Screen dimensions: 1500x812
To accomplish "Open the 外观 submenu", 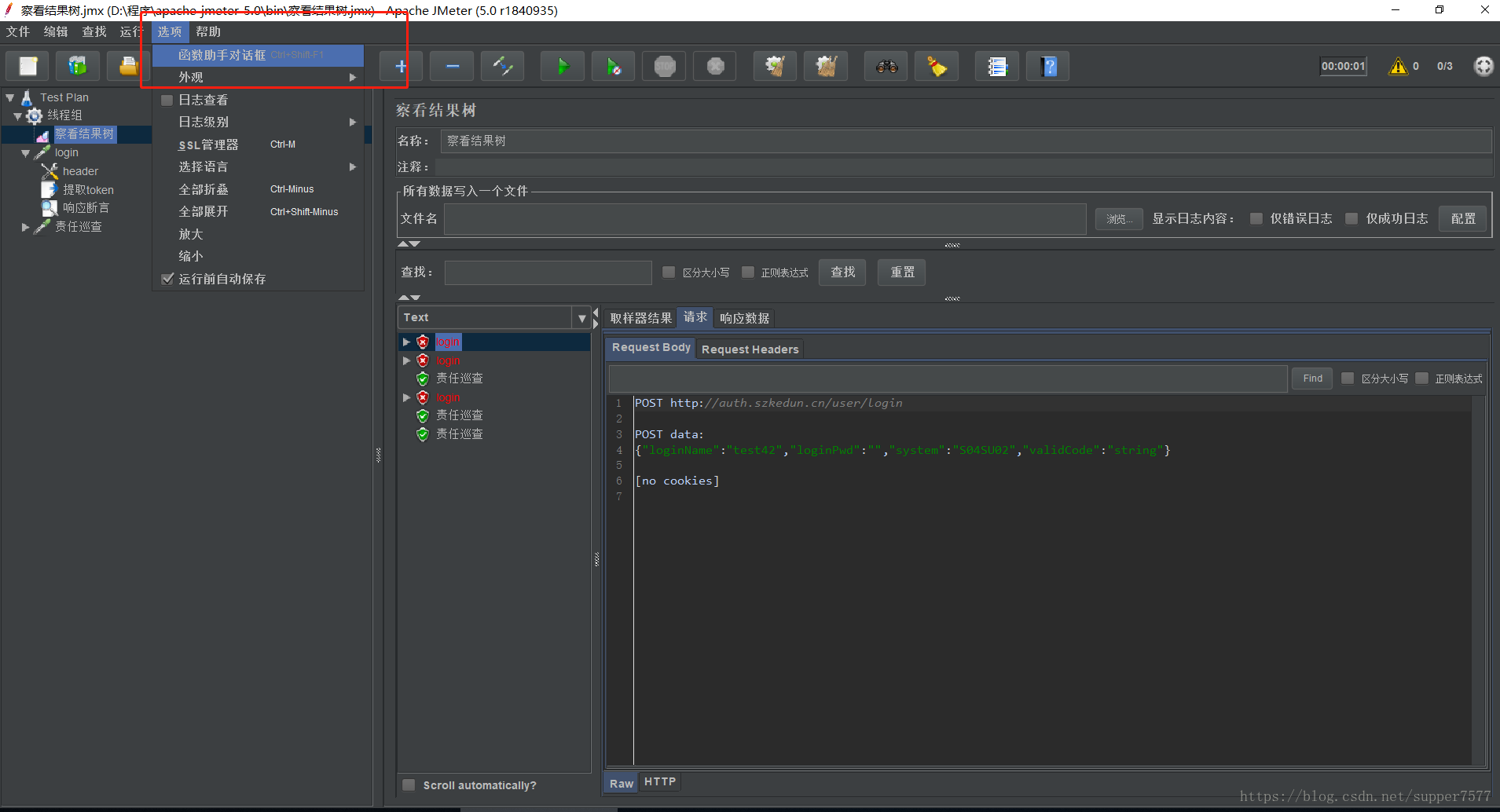I will click(x=258, y=77).
